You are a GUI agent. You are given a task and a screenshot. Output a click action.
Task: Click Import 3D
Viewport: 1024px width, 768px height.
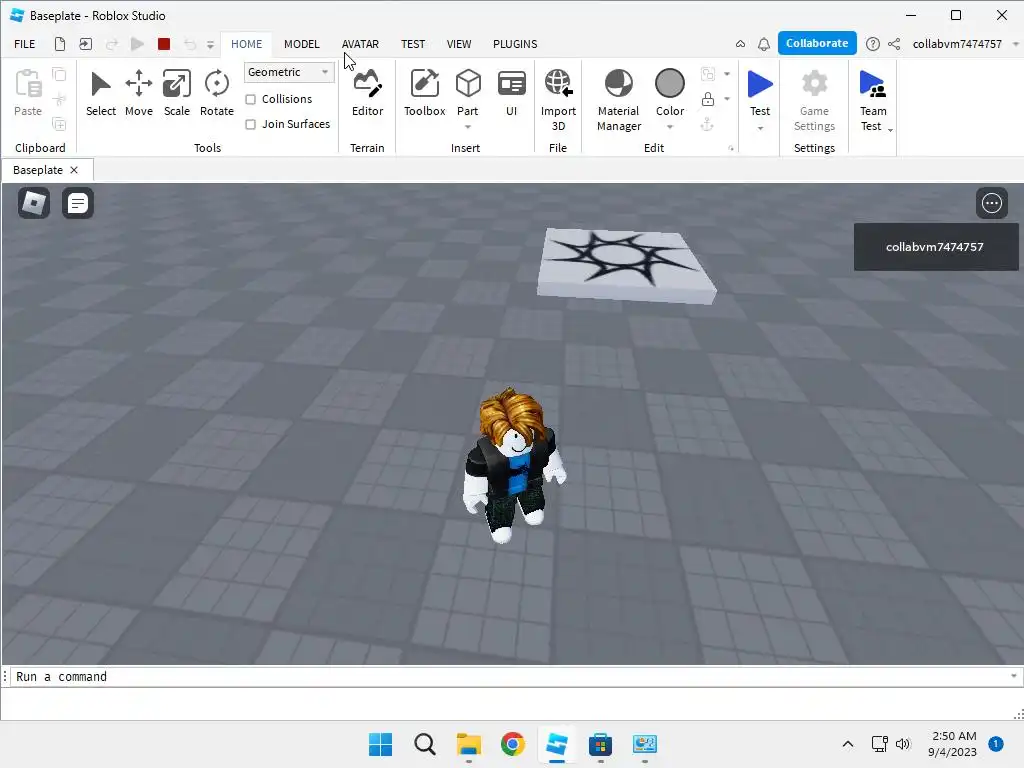click(558, 100)
